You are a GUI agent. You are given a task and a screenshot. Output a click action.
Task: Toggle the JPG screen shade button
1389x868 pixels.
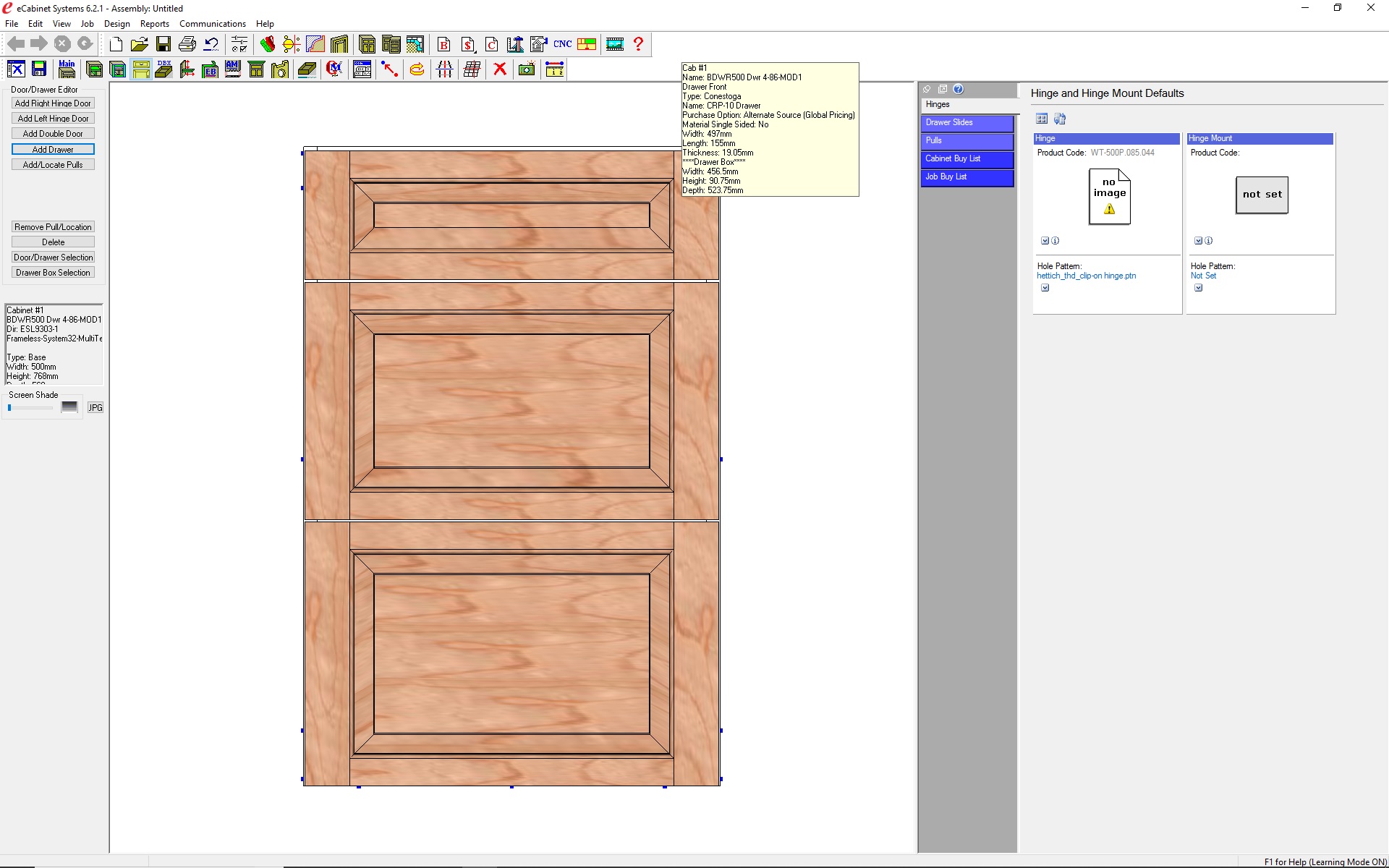(95, 408)
